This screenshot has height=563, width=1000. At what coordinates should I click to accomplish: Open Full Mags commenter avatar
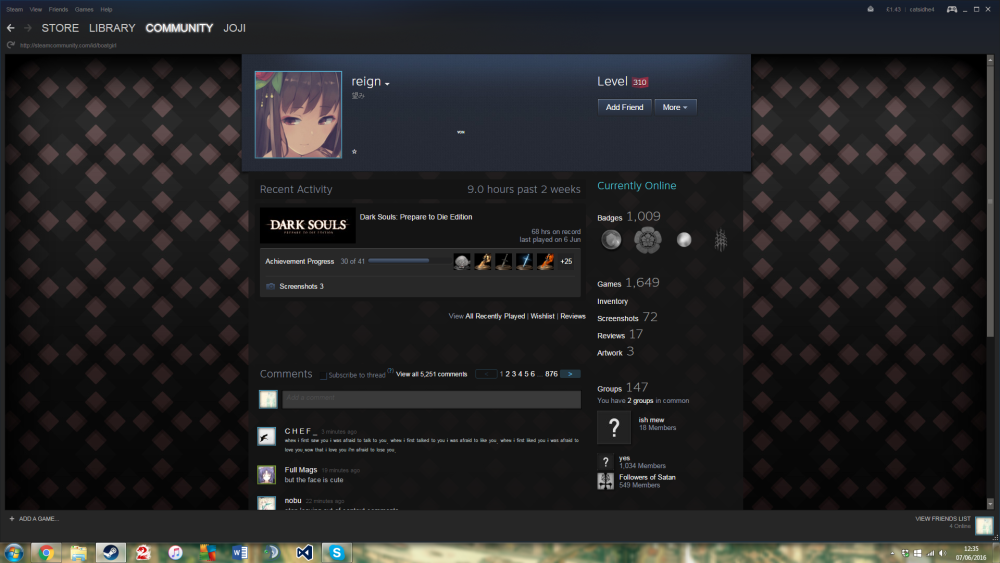click(x=267, y=474)
